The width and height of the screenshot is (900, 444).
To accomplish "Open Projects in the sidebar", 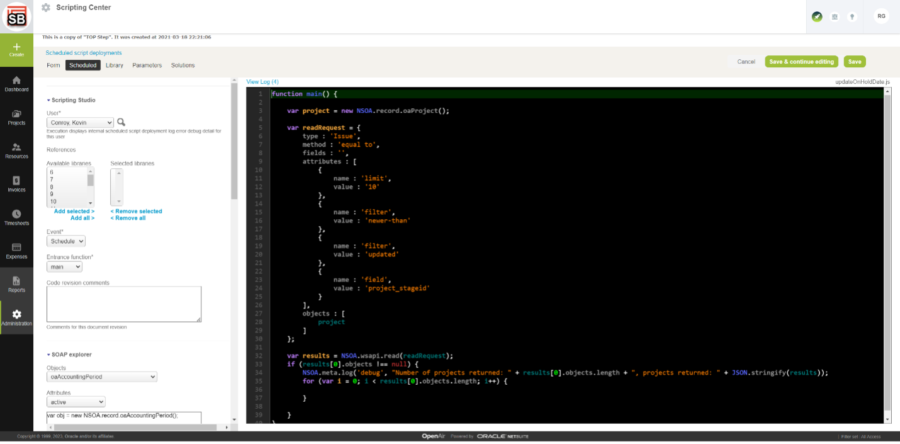I will tap(17, 117).
